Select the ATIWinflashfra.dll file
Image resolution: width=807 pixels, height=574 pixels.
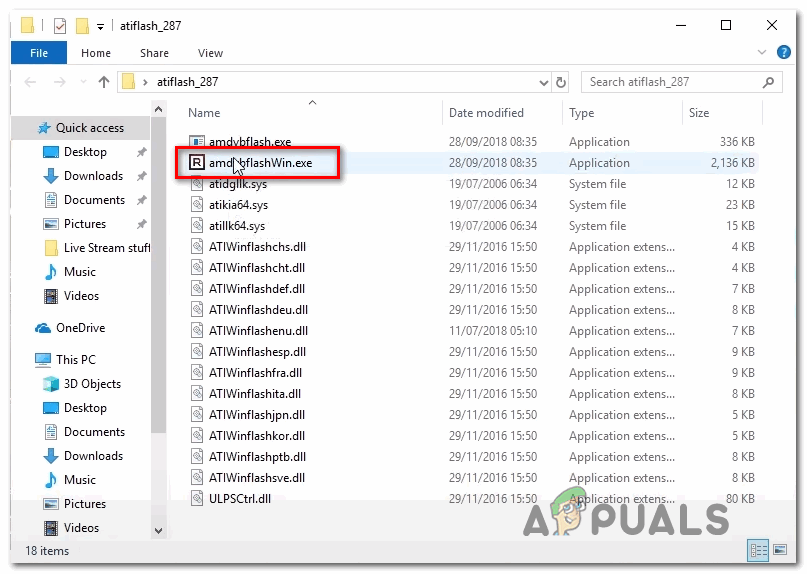coord(255,373)
